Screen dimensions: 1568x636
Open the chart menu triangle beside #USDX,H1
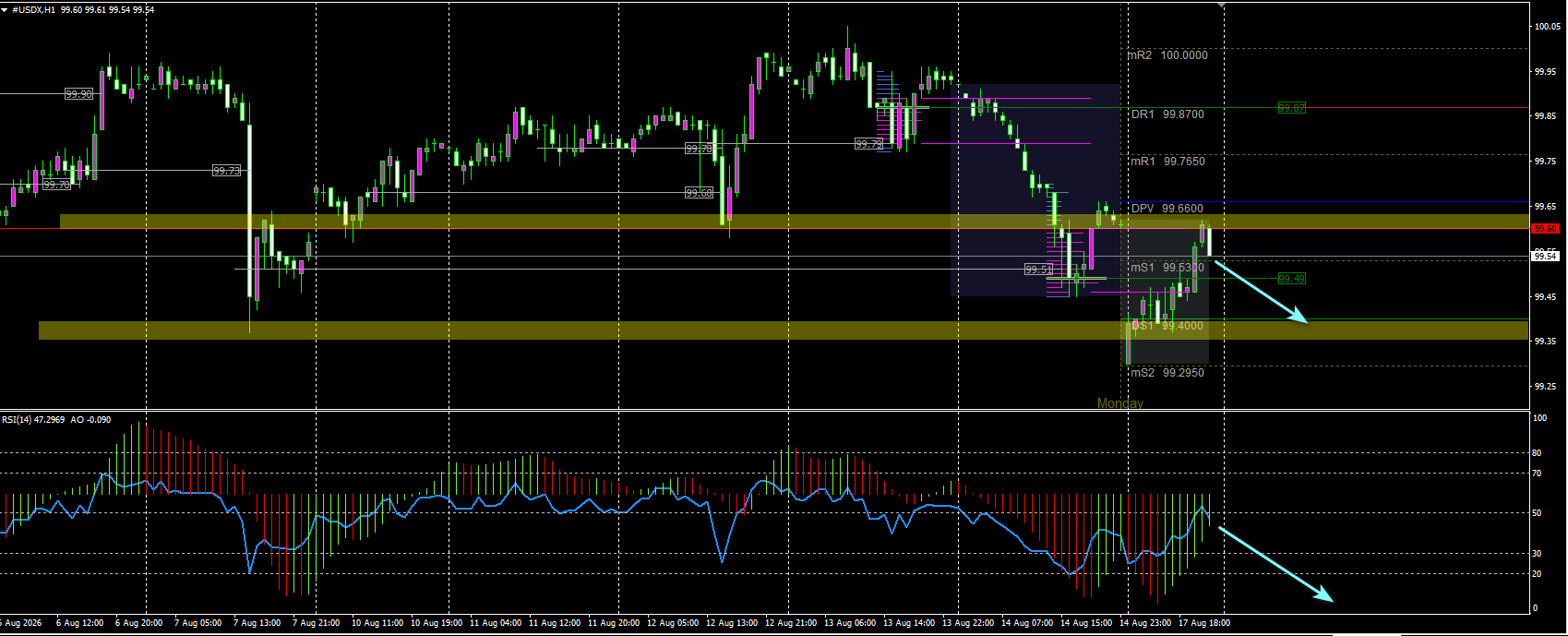(x=6, y=9)
